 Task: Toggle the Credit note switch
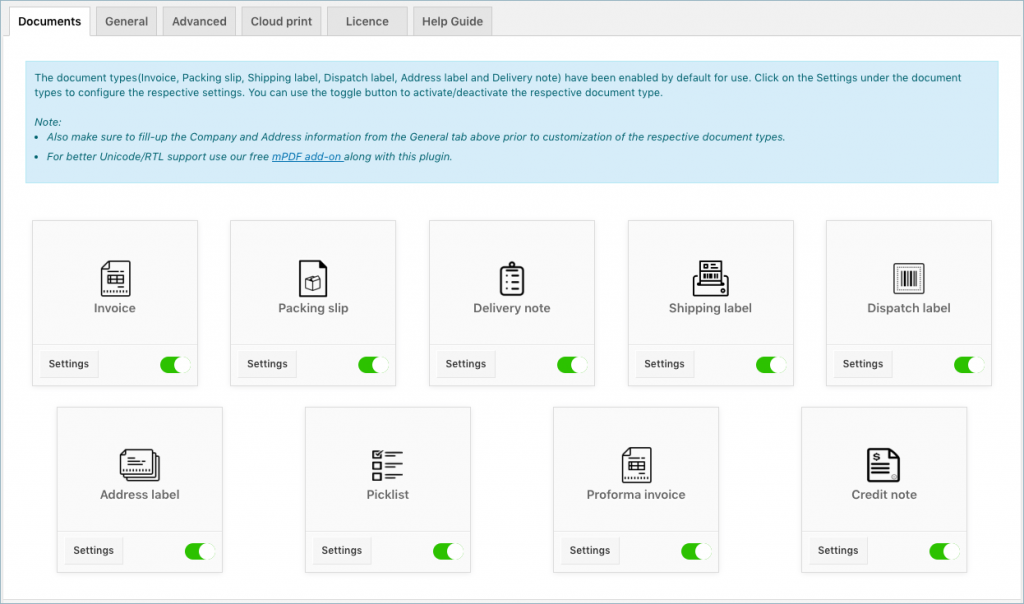click(944, 551)
